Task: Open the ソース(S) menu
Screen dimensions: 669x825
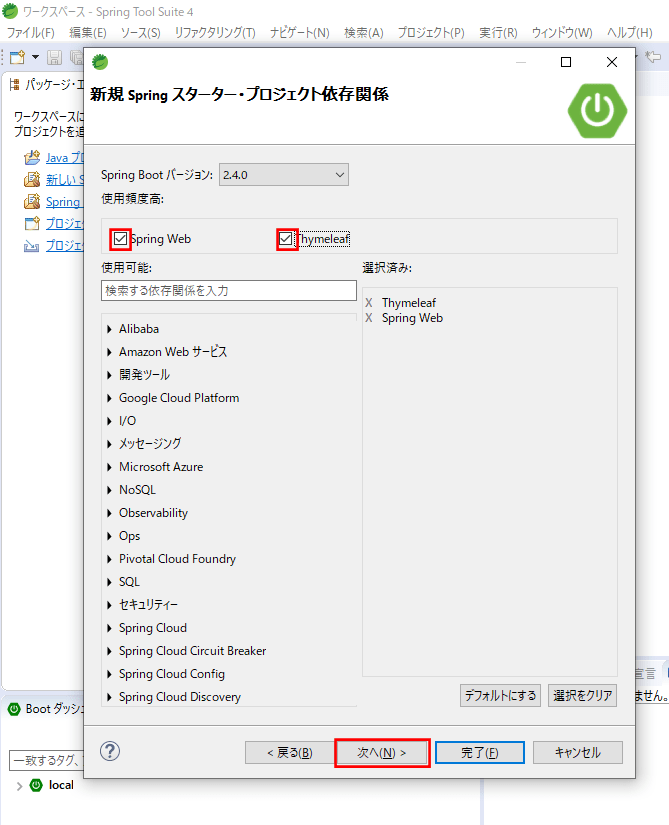Action: coord(140,33)
